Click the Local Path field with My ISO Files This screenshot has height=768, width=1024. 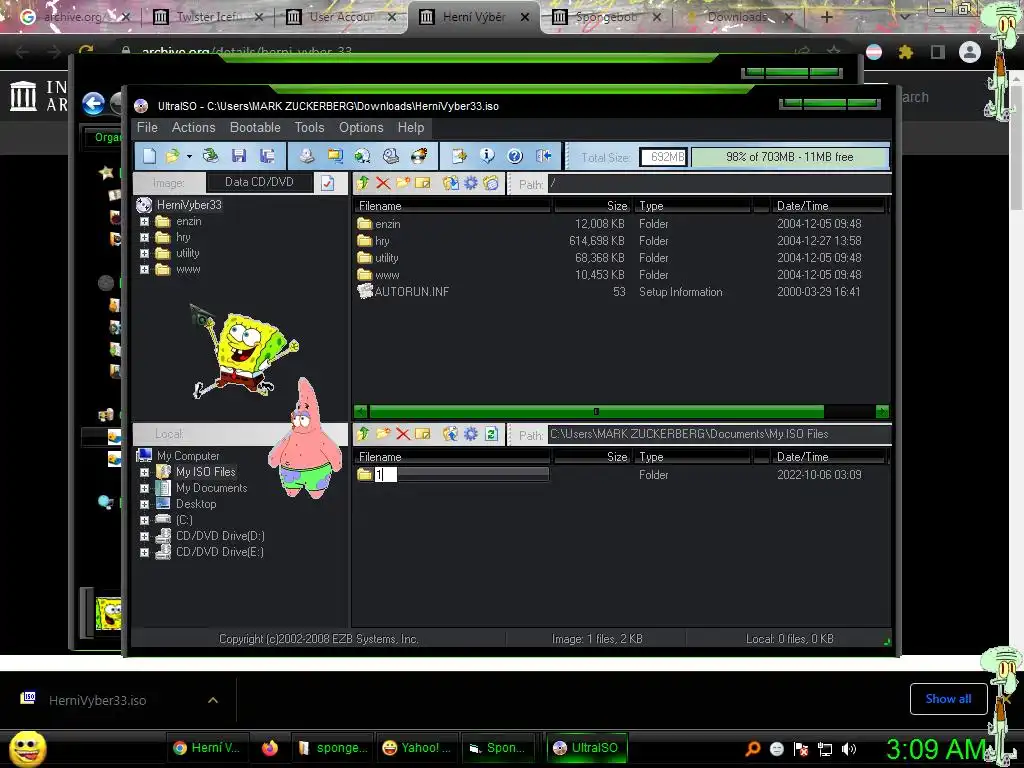[720, 434]
